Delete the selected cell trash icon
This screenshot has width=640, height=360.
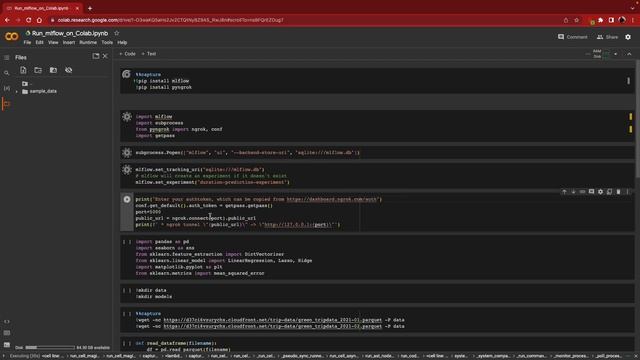[618, 191]
